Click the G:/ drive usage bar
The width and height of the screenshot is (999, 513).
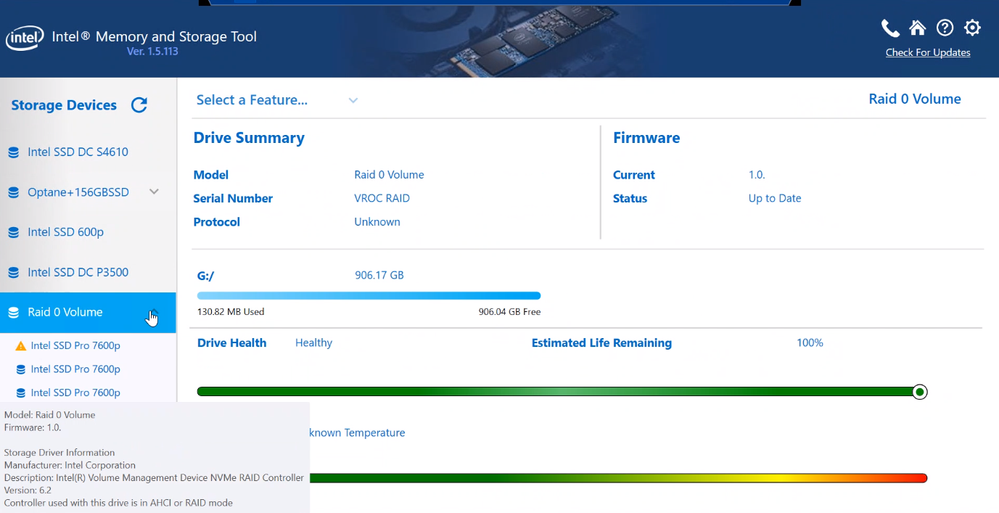(x=368, y=296)
